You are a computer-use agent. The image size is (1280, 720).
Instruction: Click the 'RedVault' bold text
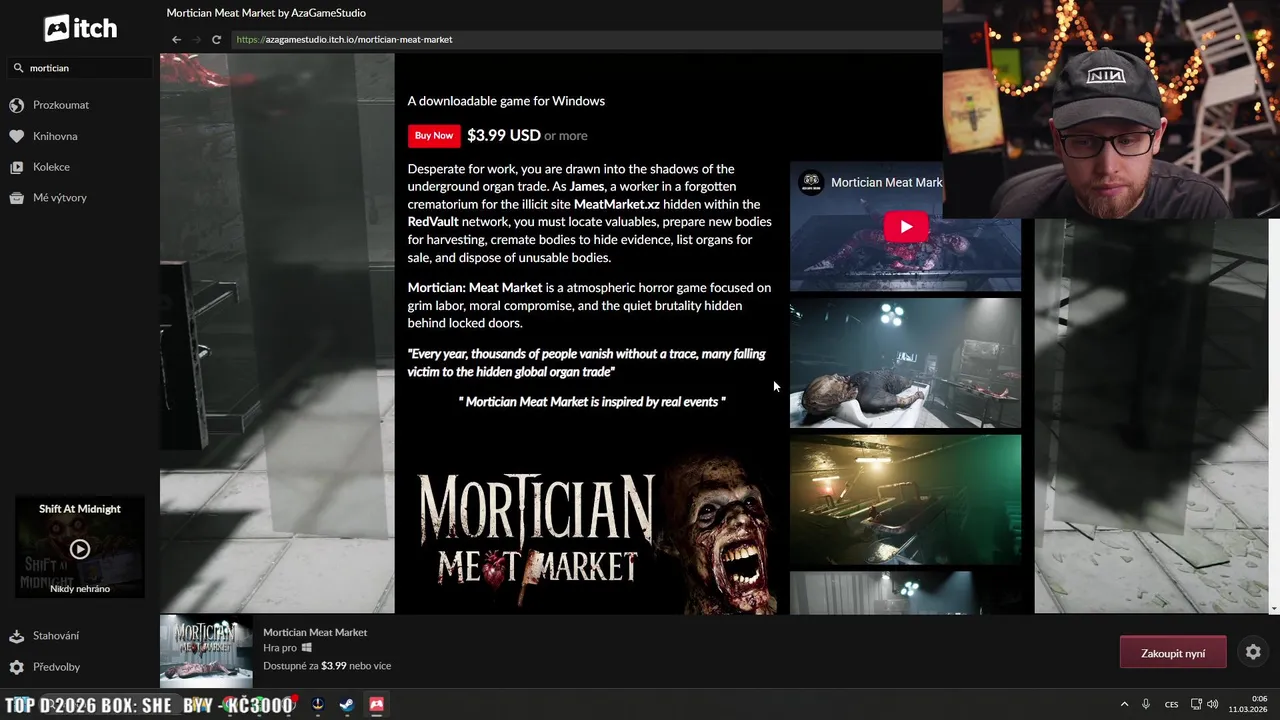433,222
